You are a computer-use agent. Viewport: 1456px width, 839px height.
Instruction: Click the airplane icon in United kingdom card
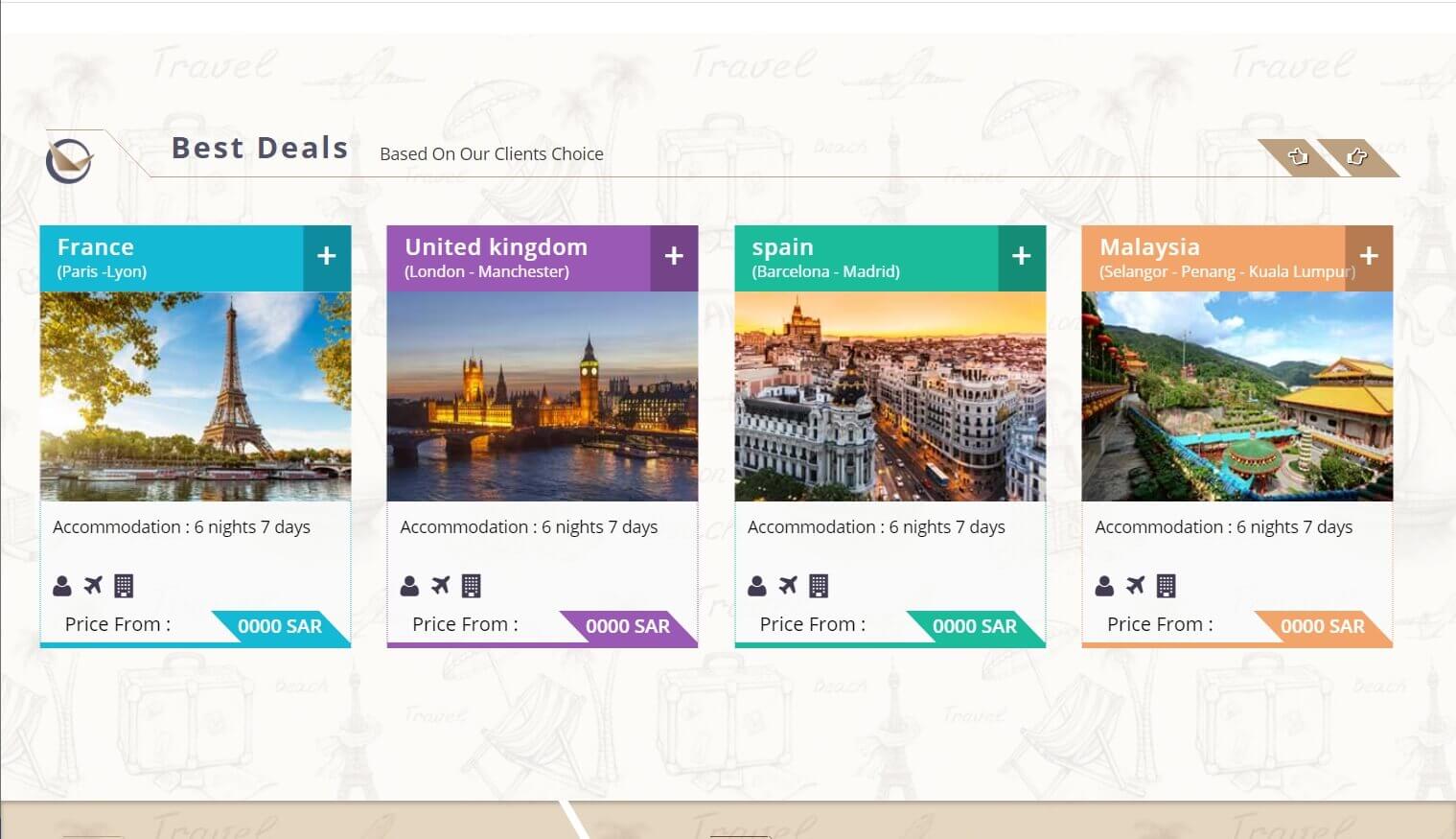440,585
